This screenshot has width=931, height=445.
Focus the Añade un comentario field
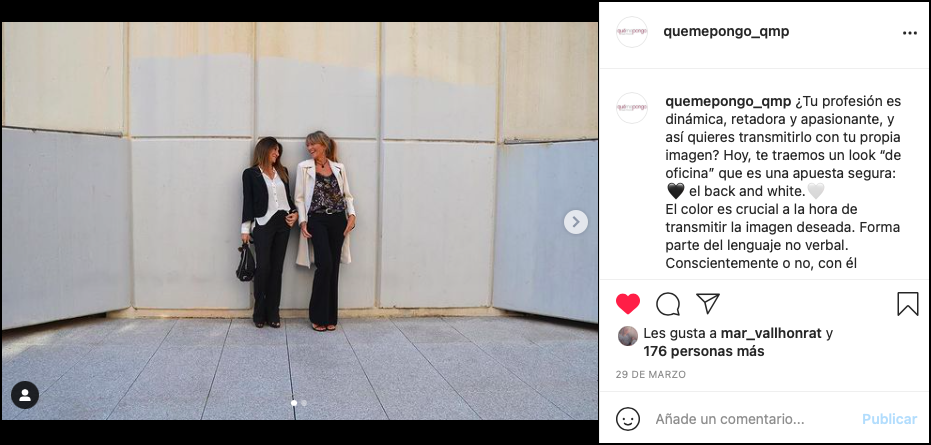(x=754, y=419)
